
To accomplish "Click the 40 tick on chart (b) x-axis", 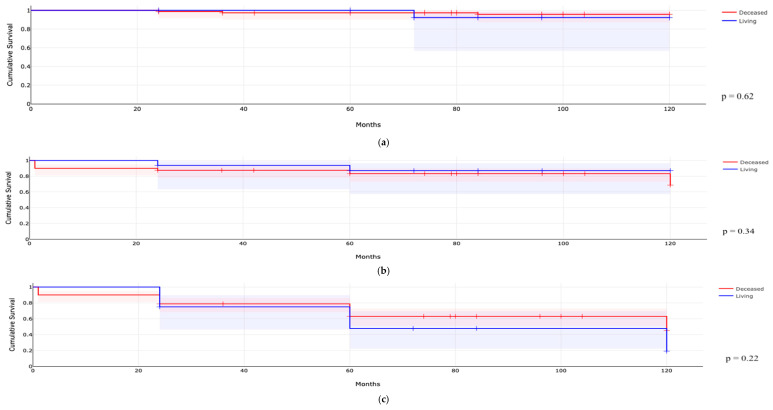I will 243,243.
